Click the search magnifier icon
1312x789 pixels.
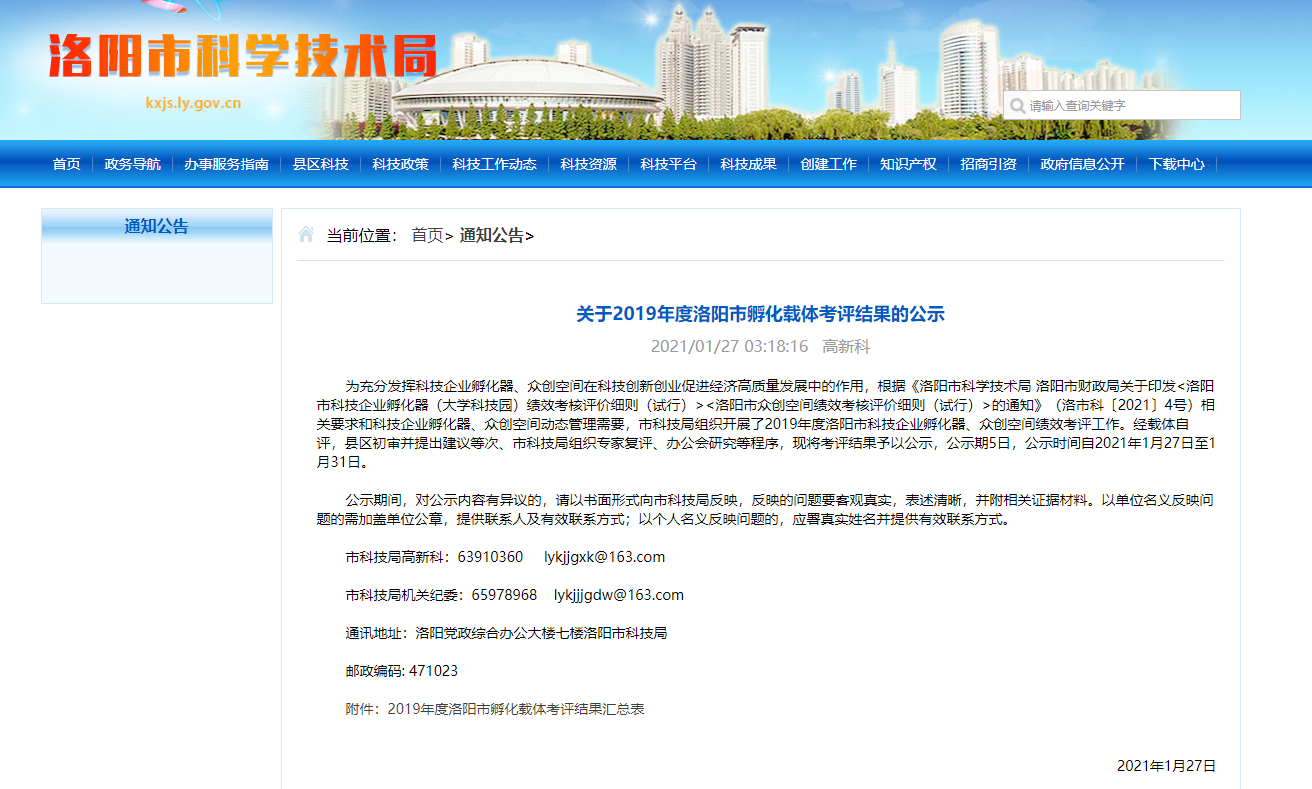1017,106
